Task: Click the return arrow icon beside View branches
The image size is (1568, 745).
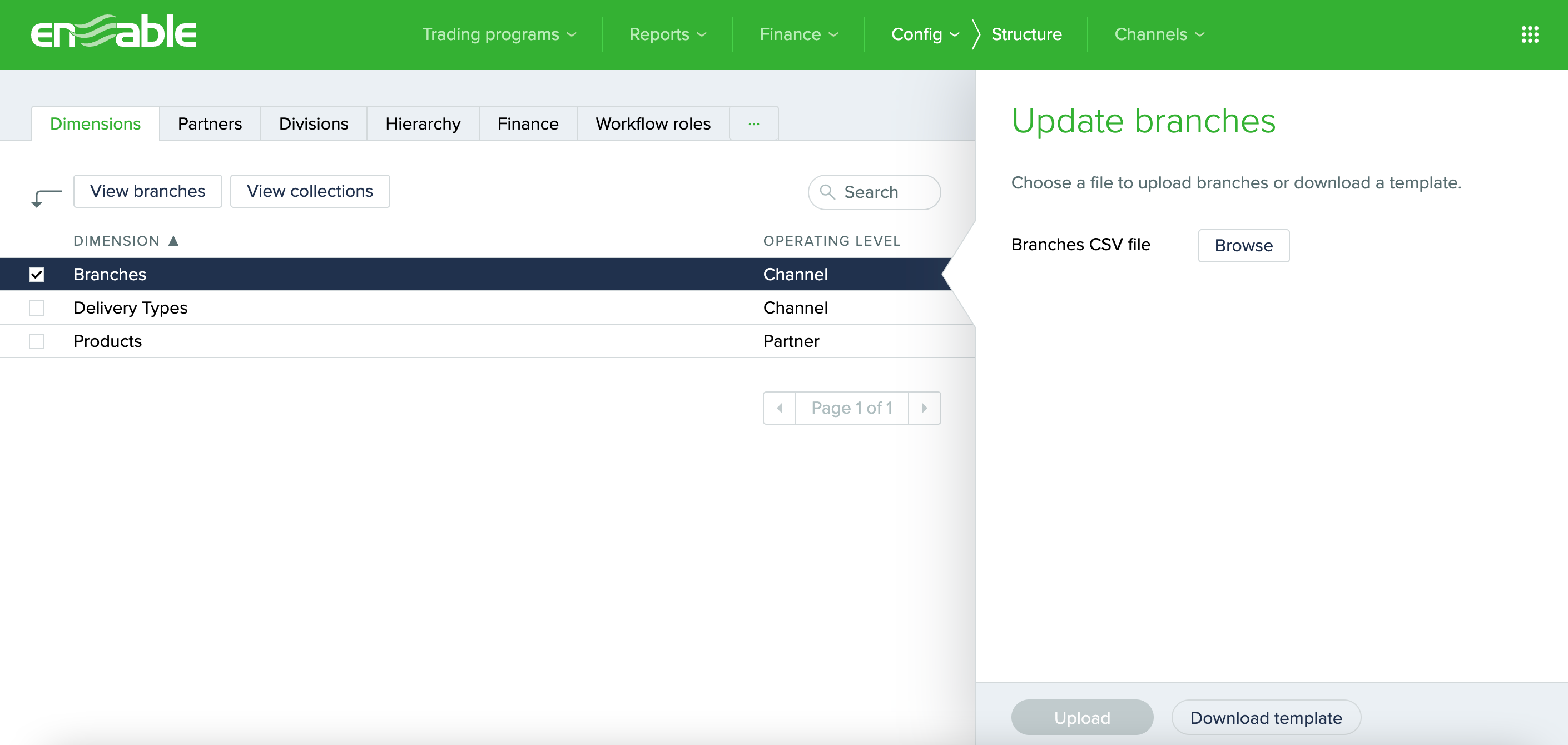Action: pyautogui.click(x=46, y=197)
